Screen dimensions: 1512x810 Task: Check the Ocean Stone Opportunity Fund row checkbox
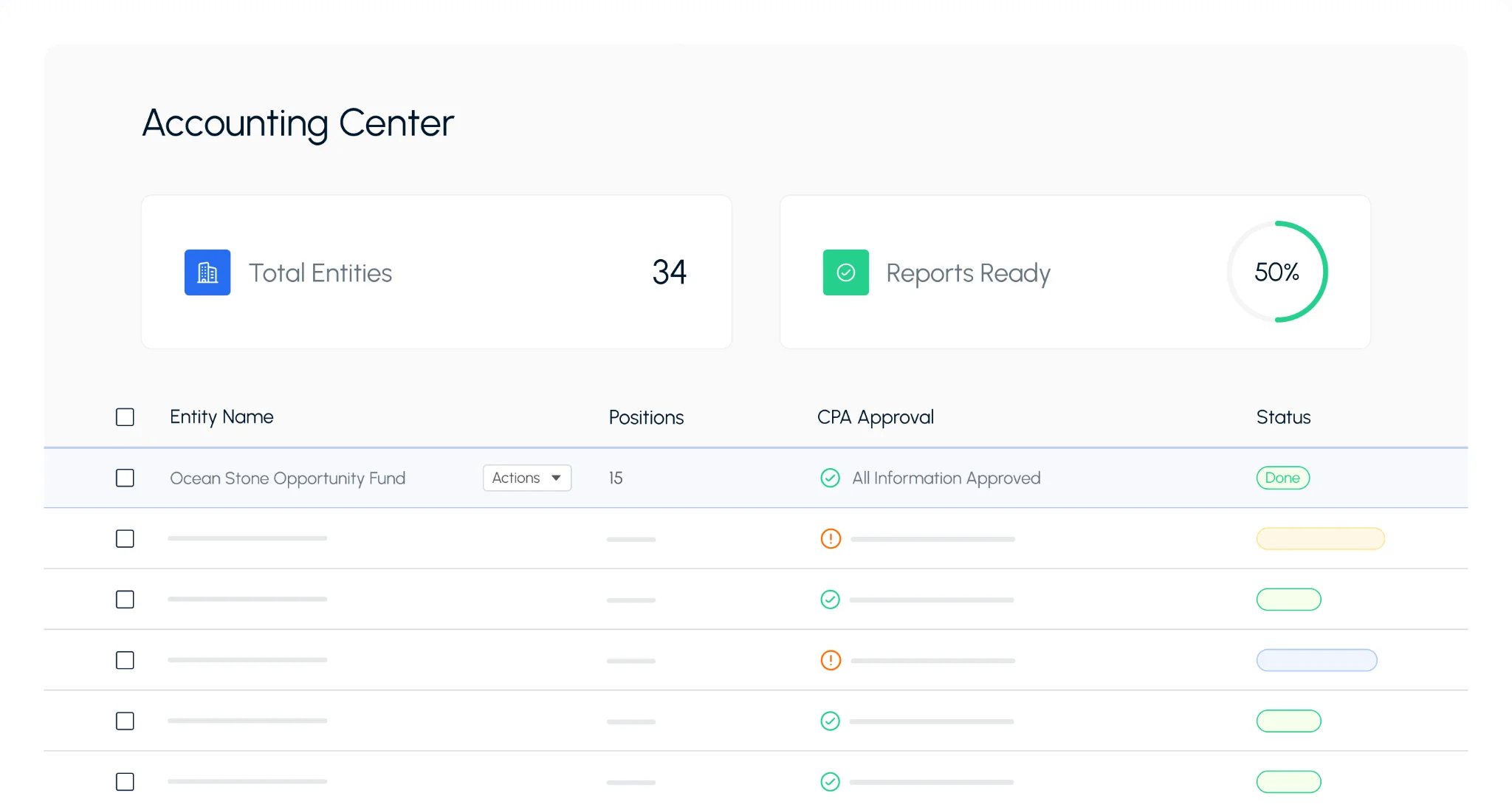point(125,478)
